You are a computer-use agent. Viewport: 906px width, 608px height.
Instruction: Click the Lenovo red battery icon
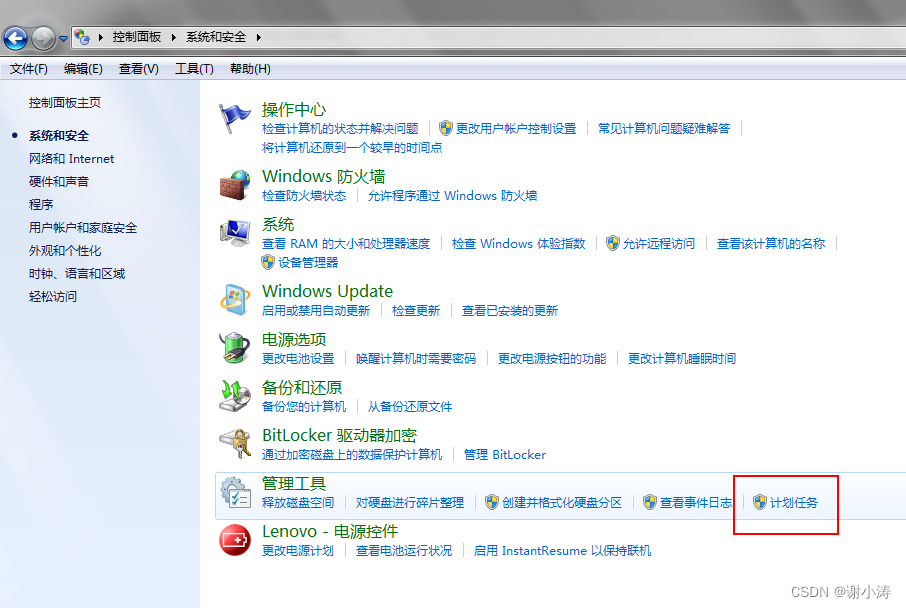[235, 540]
